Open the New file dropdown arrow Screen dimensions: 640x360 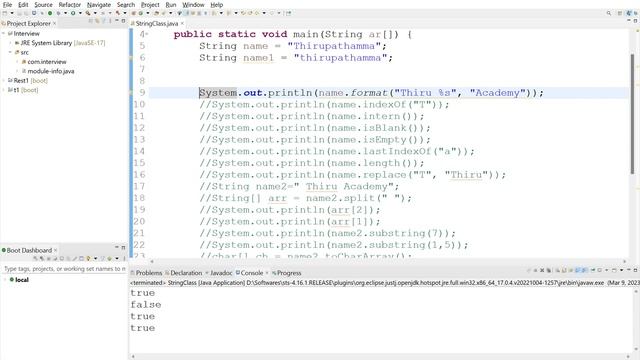[12, 13]
